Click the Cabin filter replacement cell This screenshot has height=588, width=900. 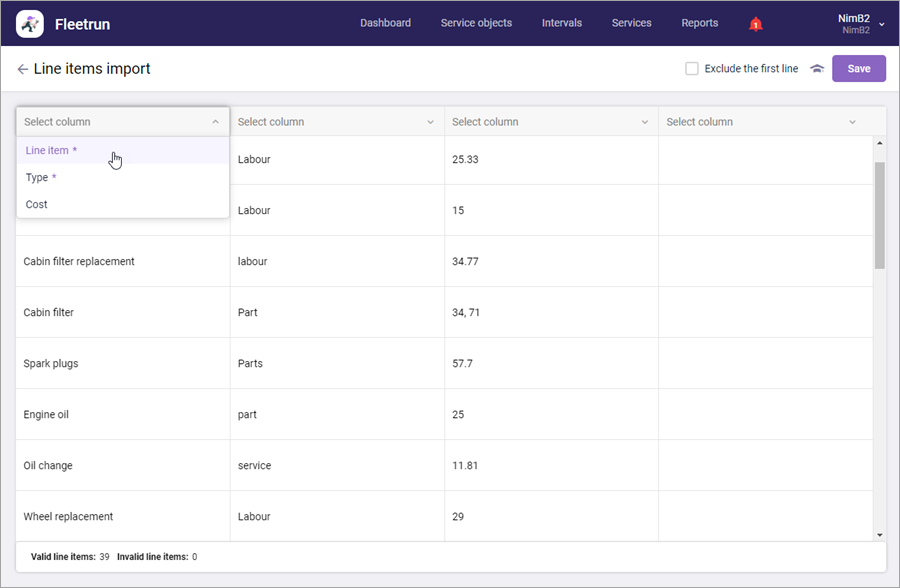pyautogui.click(x=79, y=262)
